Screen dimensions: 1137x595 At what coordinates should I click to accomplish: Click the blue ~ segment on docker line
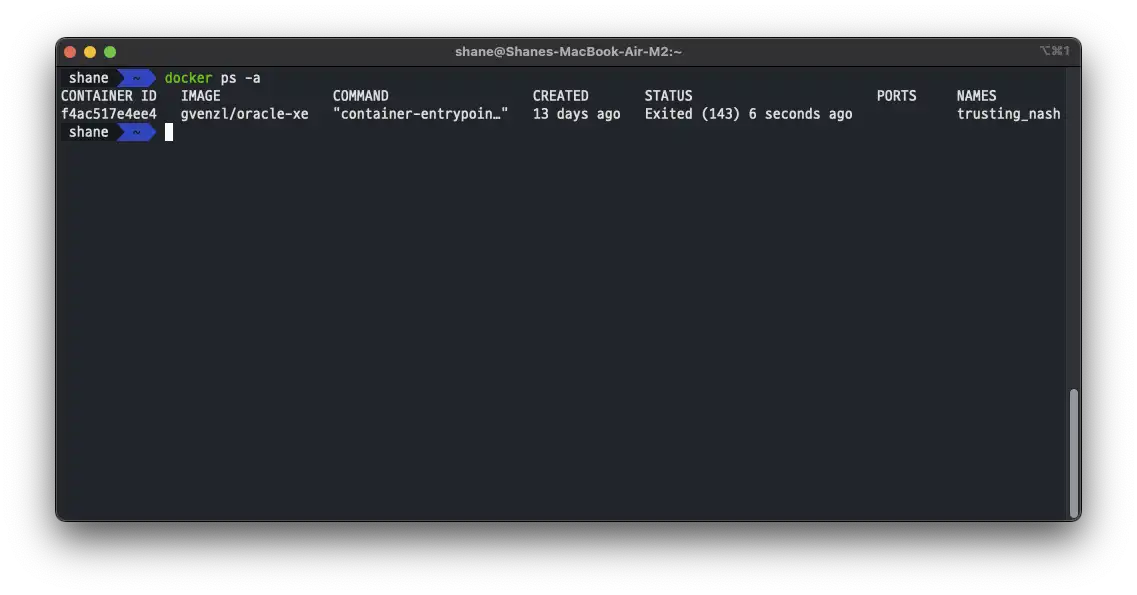point(136,78)
